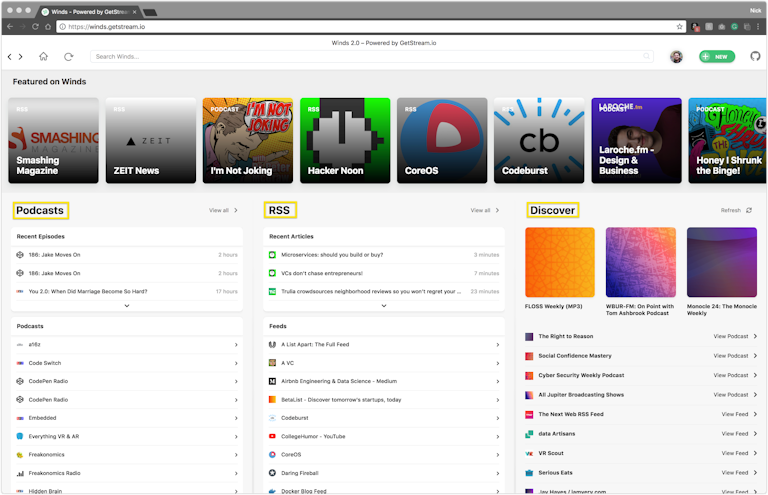Open the Codeburst featured card

click(539, 141)
